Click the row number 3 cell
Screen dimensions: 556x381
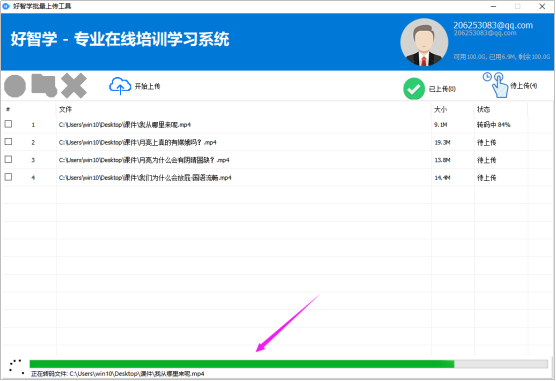tap(33, 160)
